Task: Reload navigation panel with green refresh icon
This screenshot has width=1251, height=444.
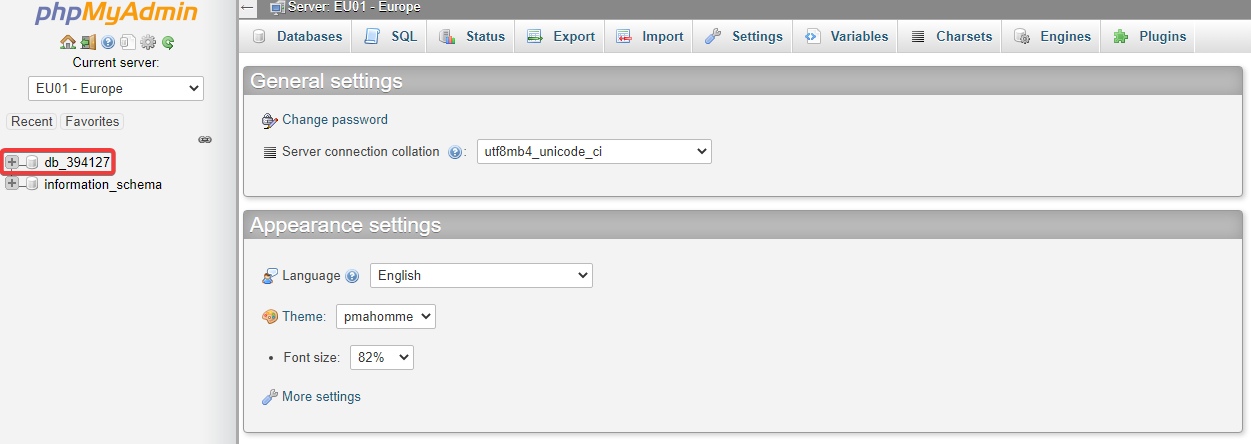Action: point(168,42)
